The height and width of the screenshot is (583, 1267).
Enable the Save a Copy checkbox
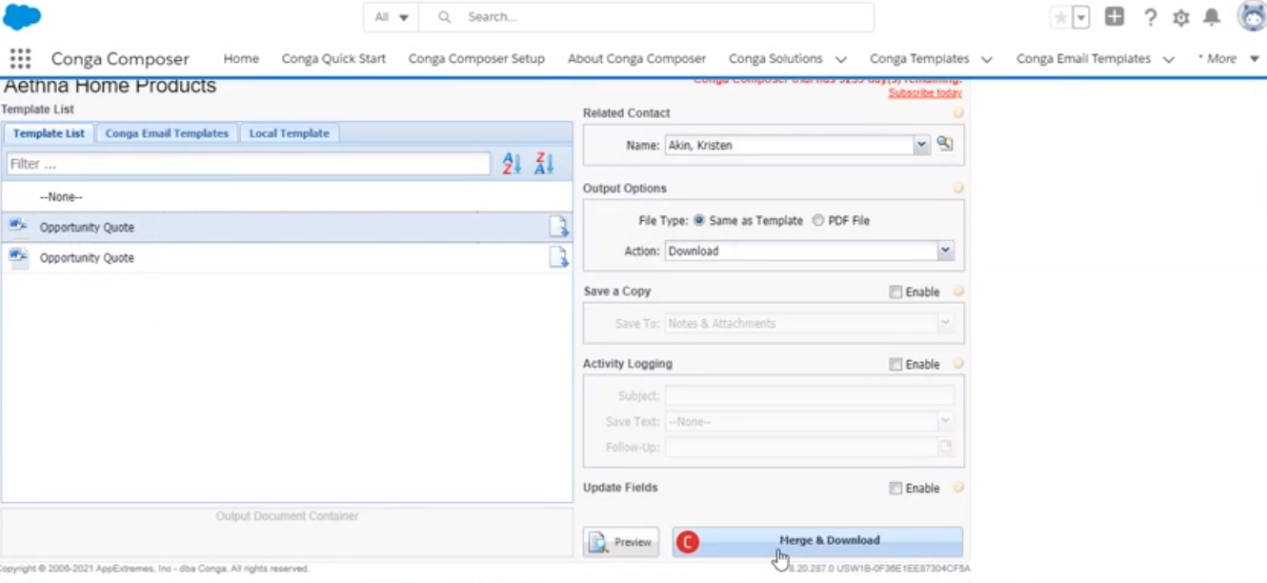895,291
